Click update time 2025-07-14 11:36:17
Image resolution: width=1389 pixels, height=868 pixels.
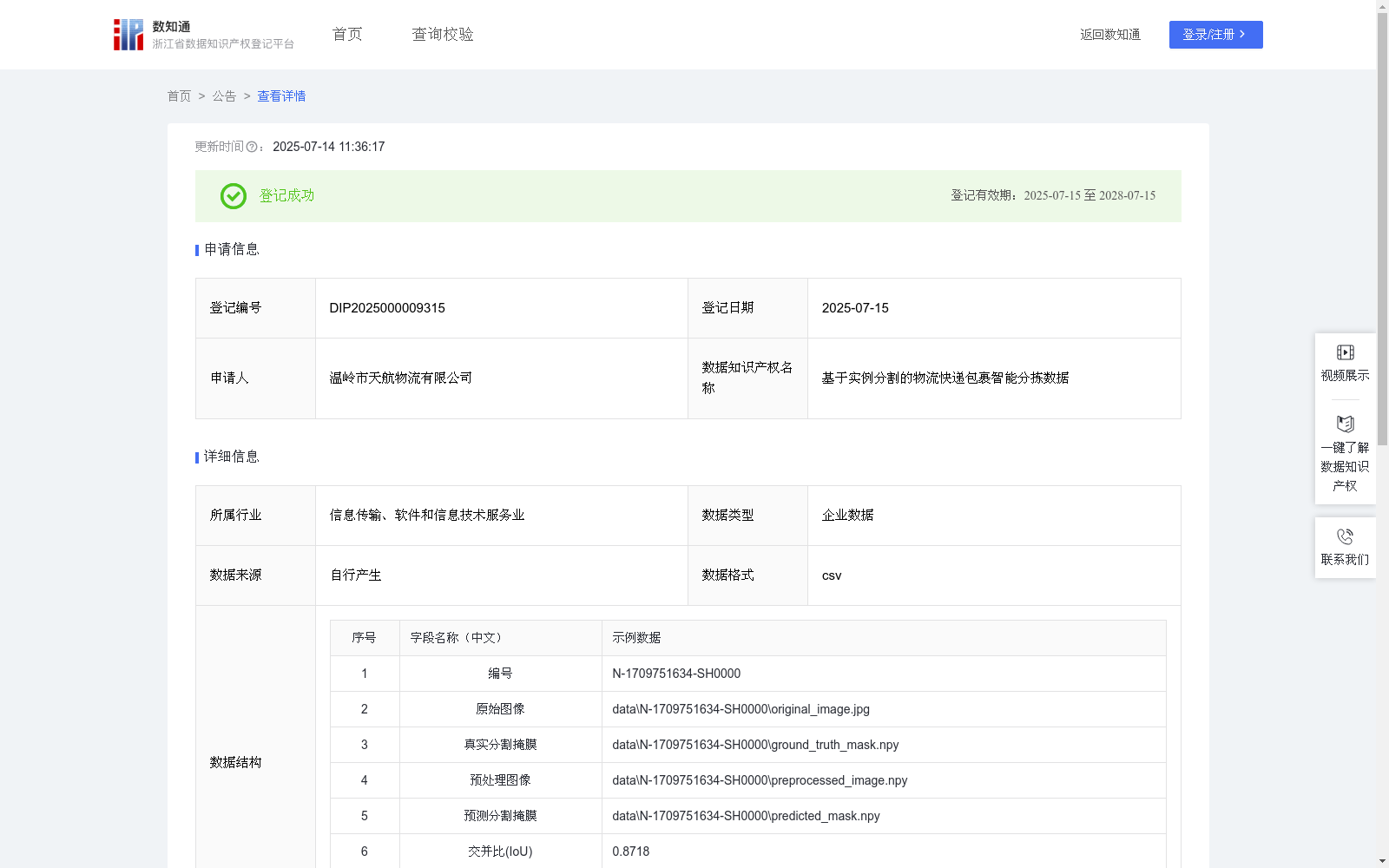pos(329,148)
